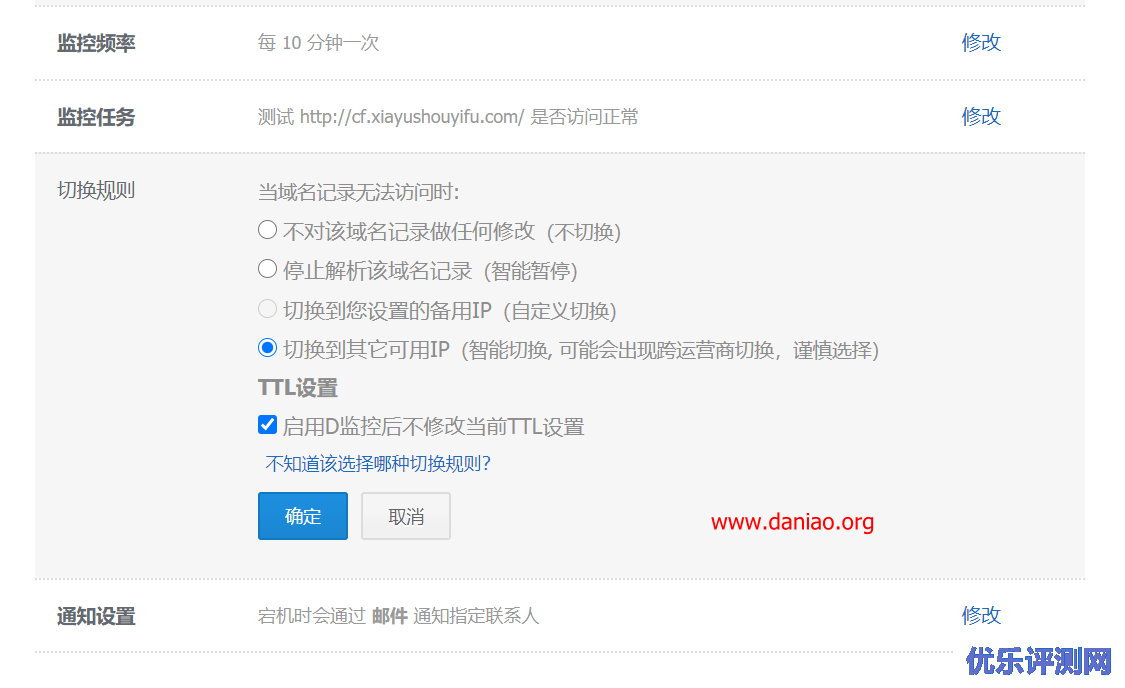Click the 优乐评测网 logo watermark
1125x688 pixels.
pos(1038,661)
